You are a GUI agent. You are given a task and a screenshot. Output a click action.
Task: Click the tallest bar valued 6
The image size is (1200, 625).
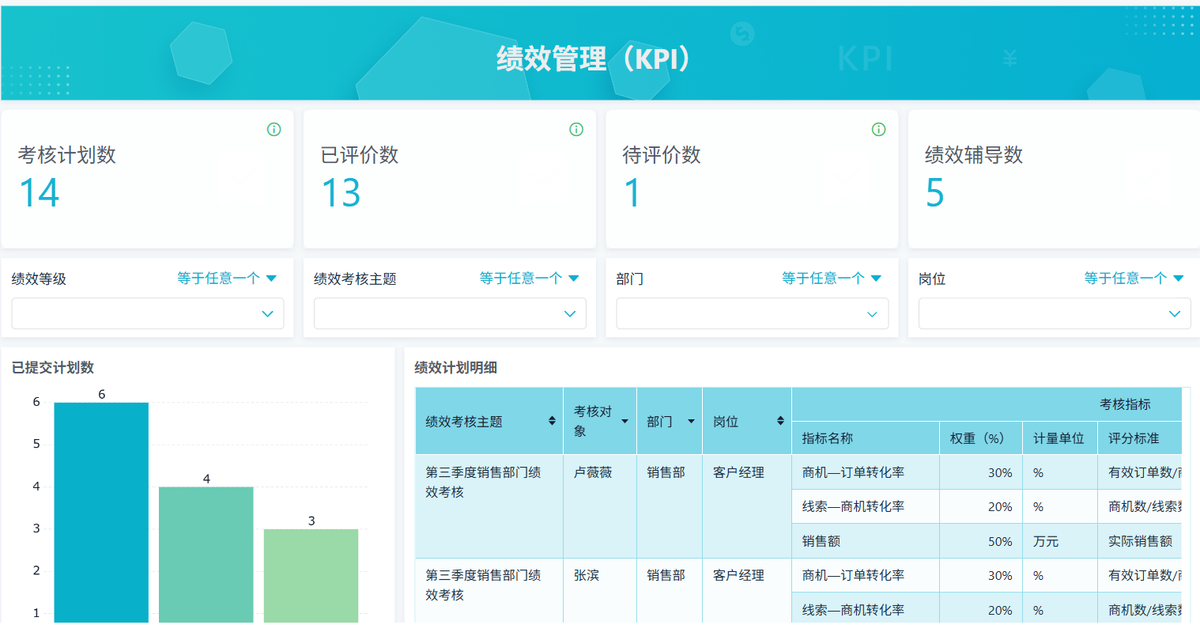coord(101,510)
